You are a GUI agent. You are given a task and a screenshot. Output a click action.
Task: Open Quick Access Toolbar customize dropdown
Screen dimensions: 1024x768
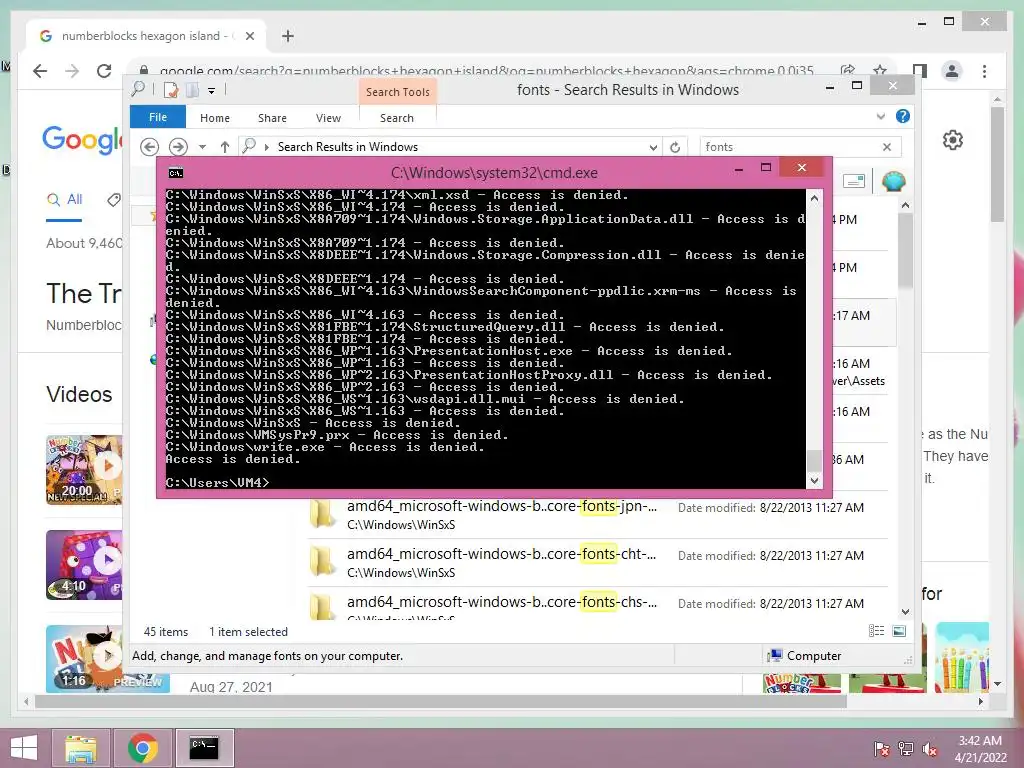coord(212,91)
